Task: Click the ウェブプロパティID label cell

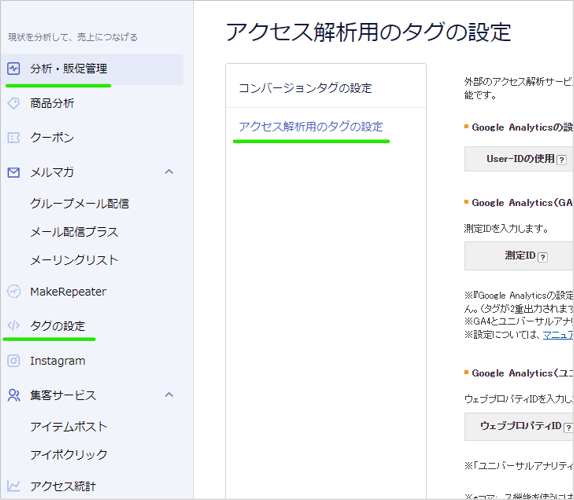Action: pos(519,426)
